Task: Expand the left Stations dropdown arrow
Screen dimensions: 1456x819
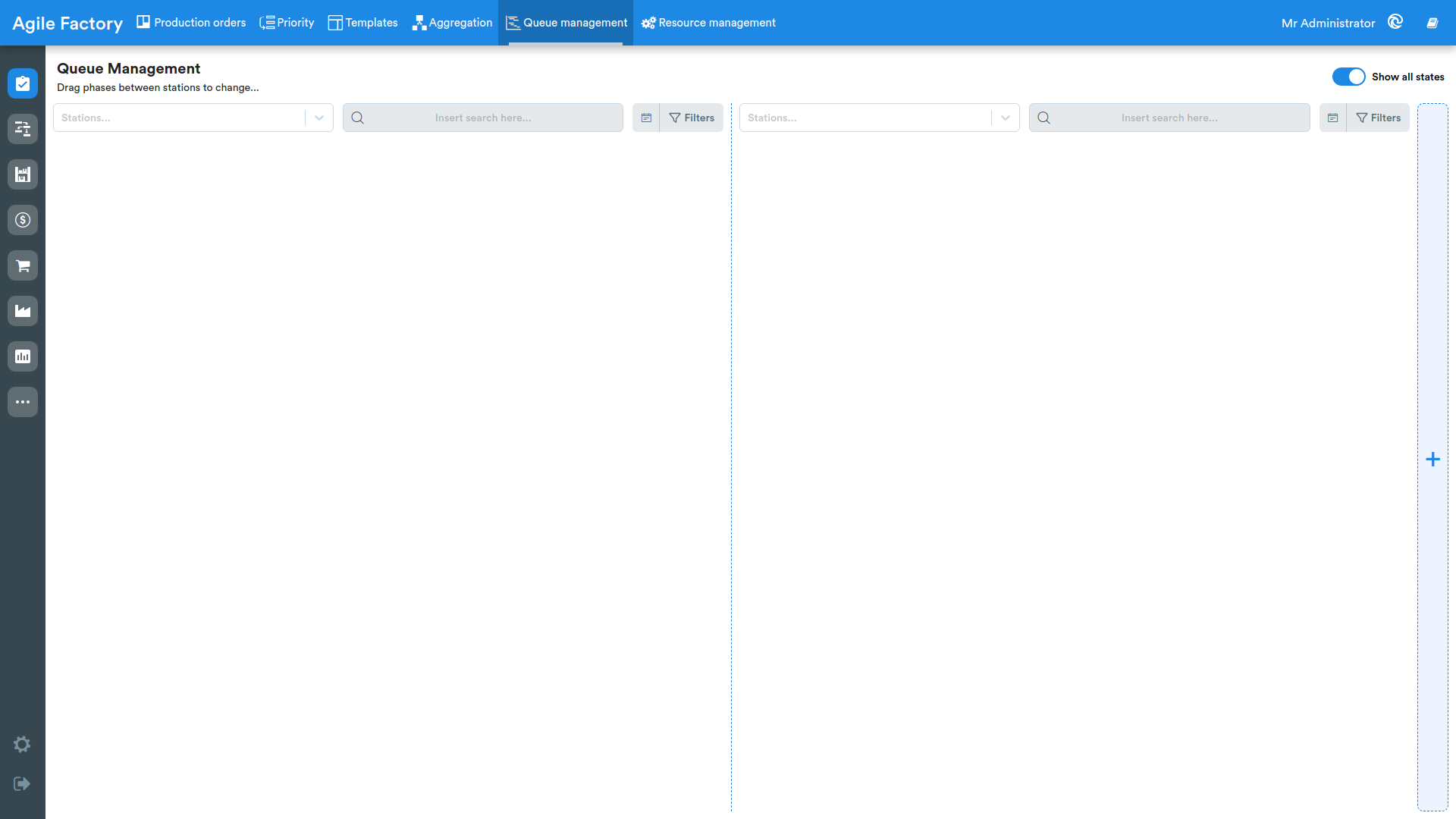Action: click(319, 118)
